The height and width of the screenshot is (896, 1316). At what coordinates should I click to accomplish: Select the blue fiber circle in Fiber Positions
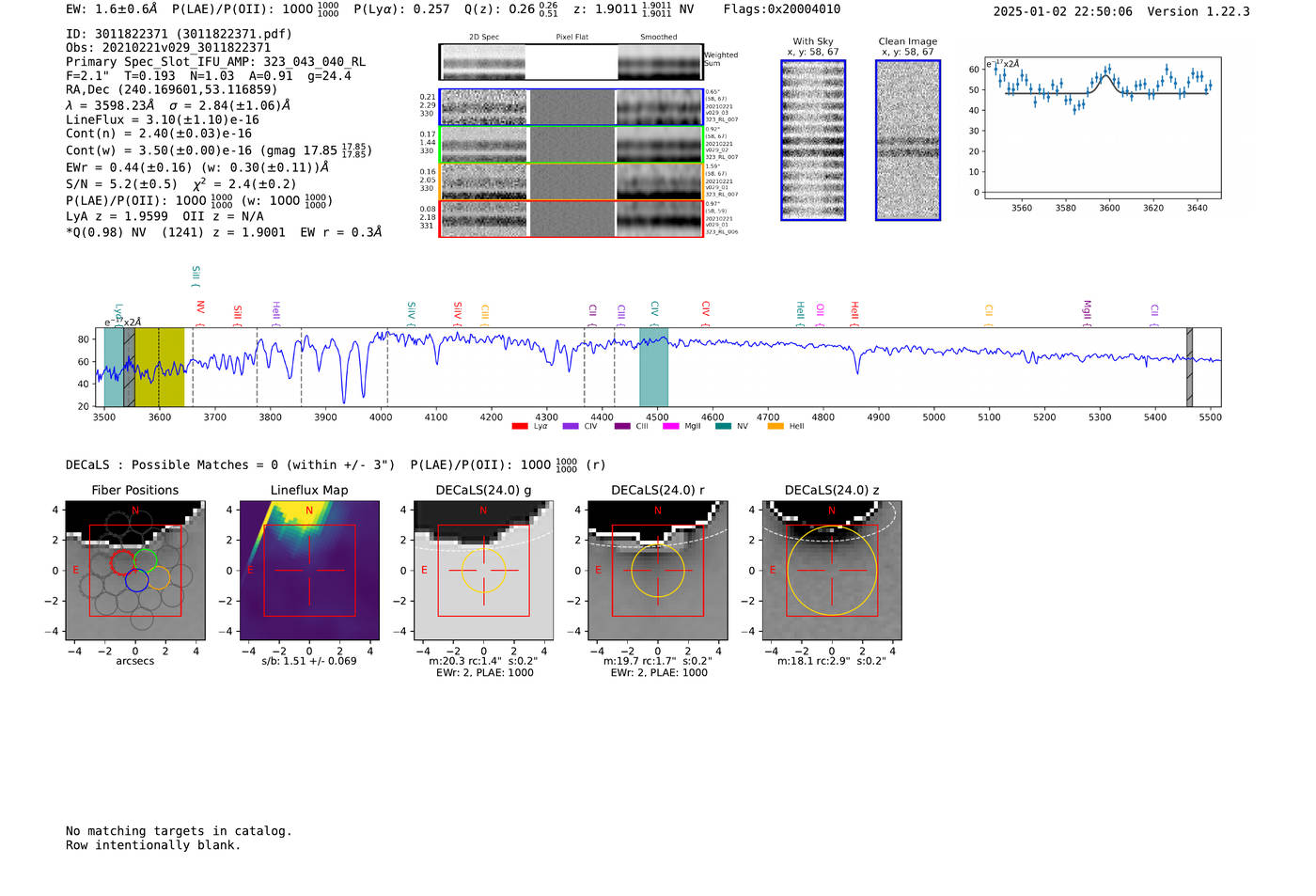[x=136, y=580]
